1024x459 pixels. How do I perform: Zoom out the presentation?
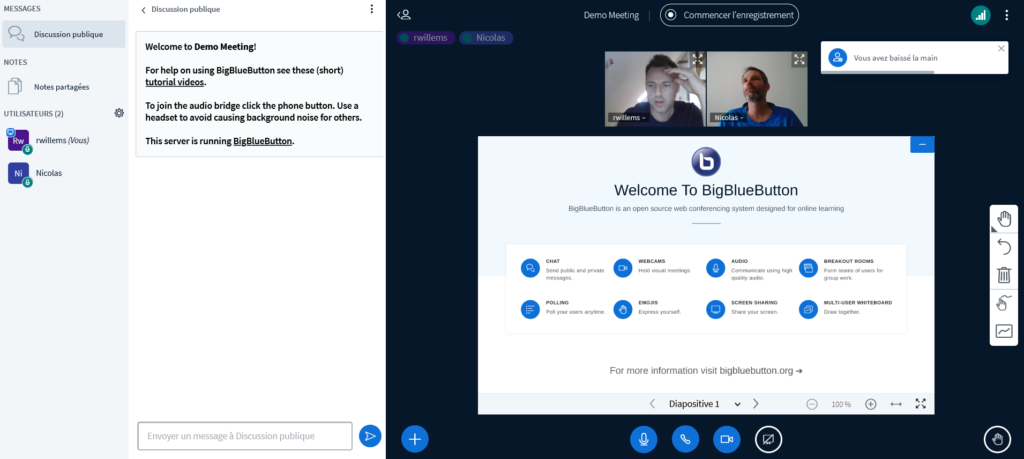(812, 404)
